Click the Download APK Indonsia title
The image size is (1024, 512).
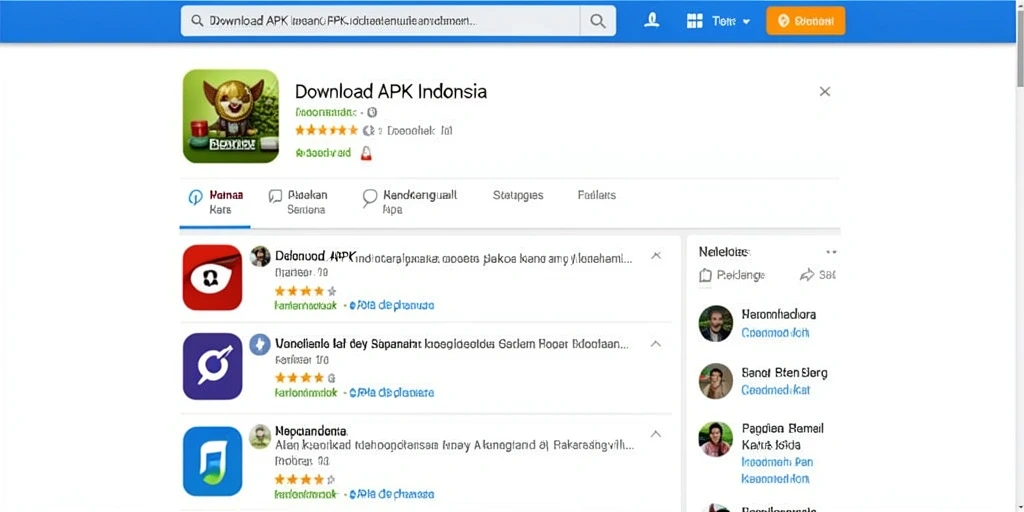point(391,91)
